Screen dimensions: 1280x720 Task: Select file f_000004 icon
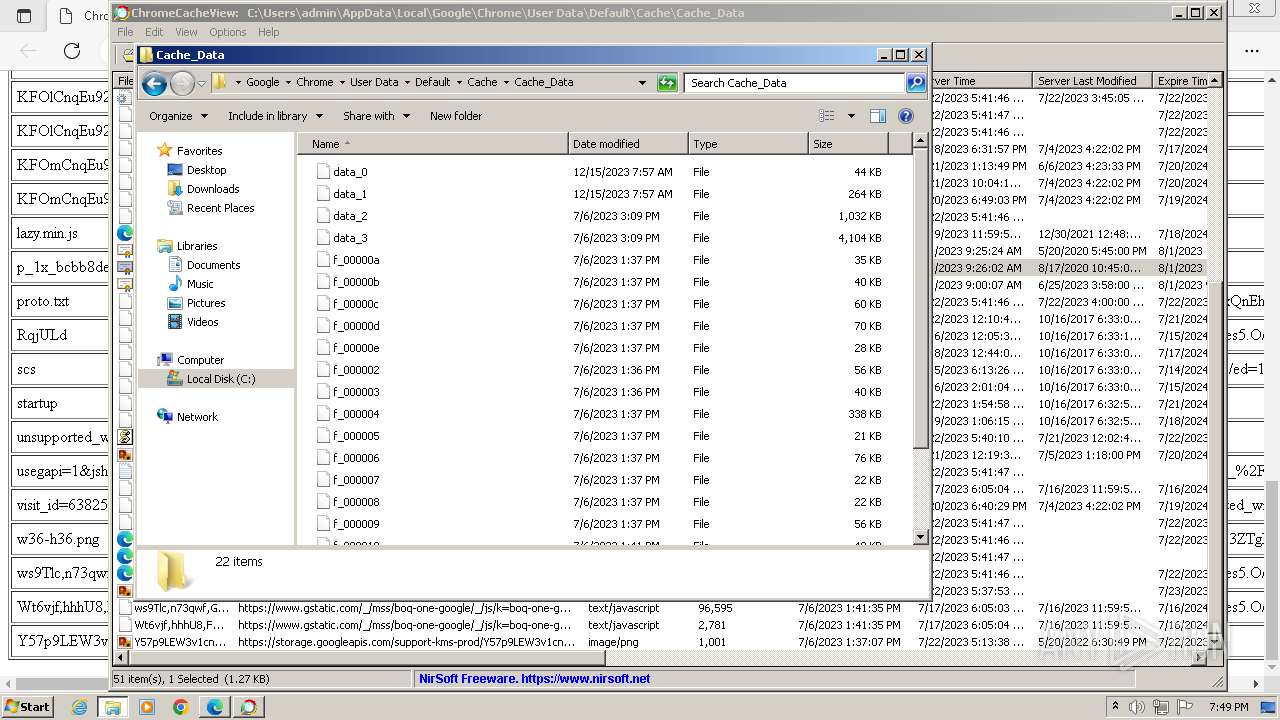click(323, 414)
